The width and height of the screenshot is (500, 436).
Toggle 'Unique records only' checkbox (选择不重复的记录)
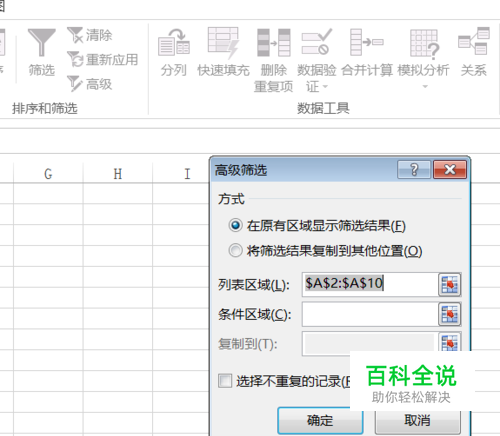[x=225, y=381]
